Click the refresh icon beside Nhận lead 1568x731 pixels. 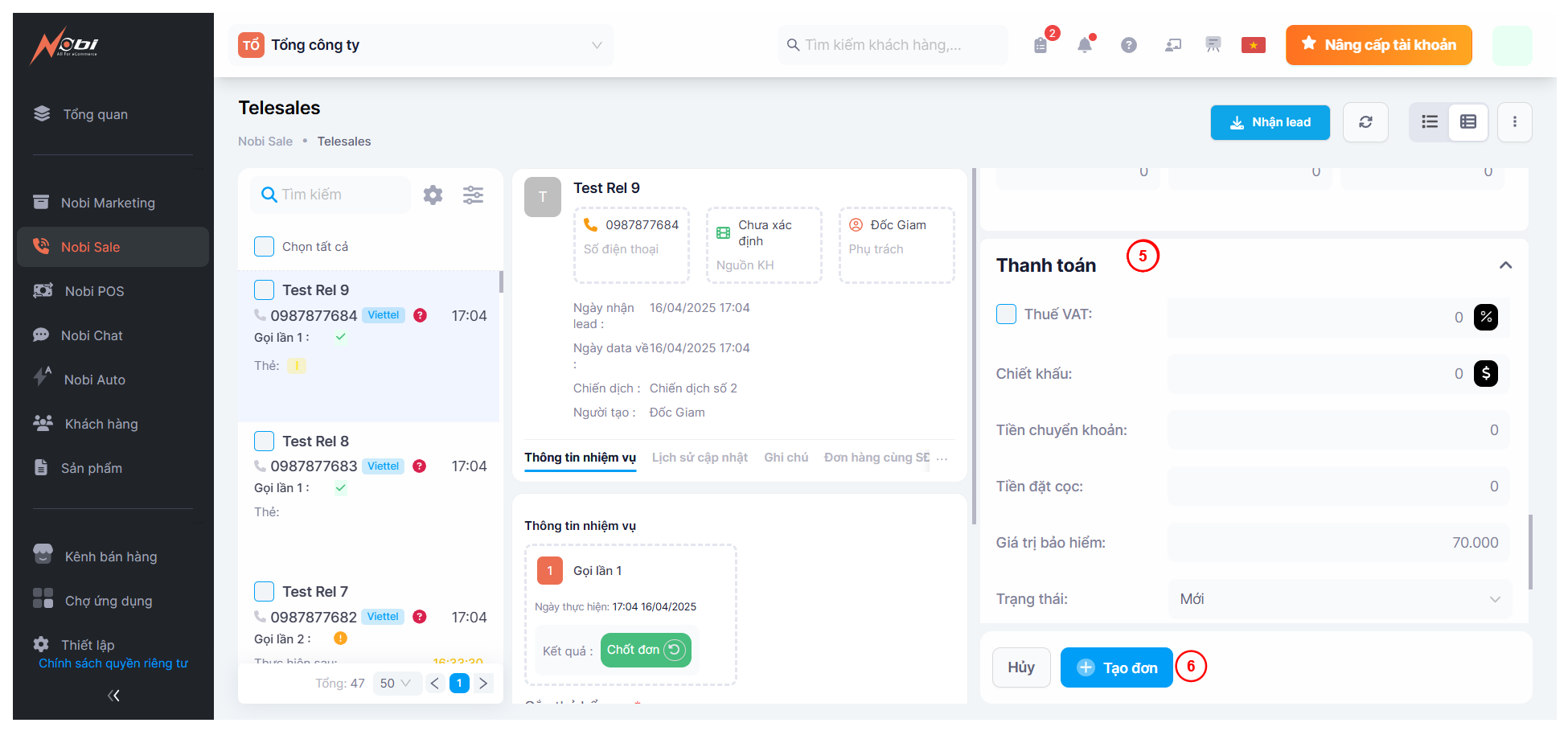[x=1365, y=122]
